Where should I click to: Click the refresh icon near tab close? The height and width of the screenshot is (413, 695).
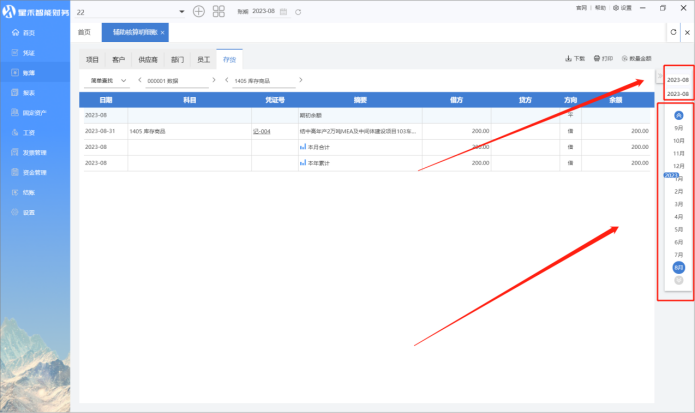pyautogui.click(x=672, y=33)
